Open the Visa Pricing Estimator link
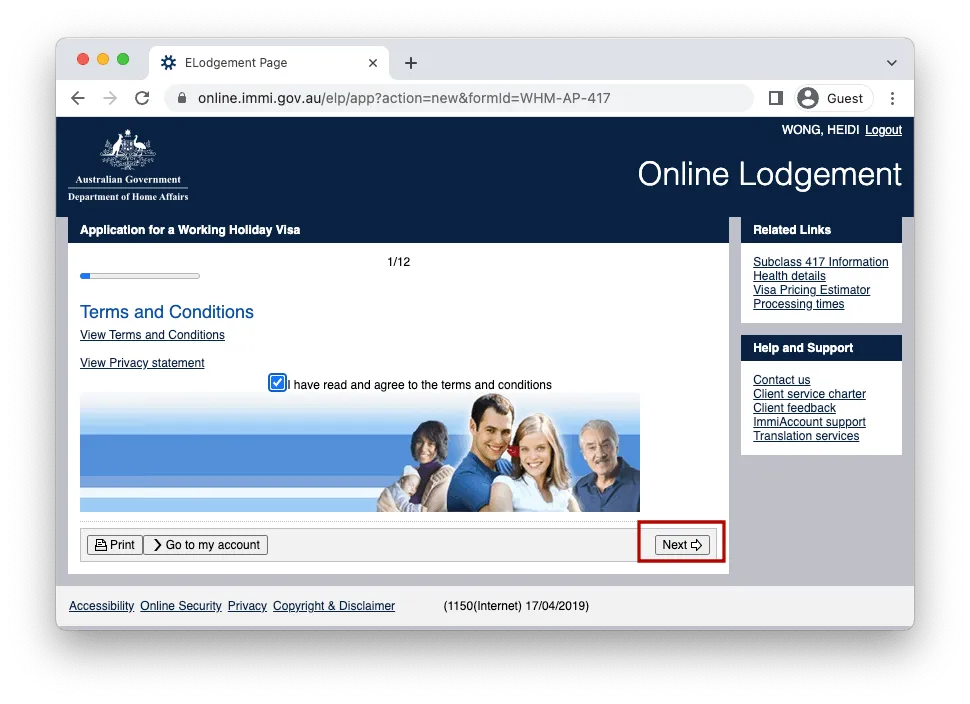This screenshot has width=970, height=704. (x=812, y=290)
